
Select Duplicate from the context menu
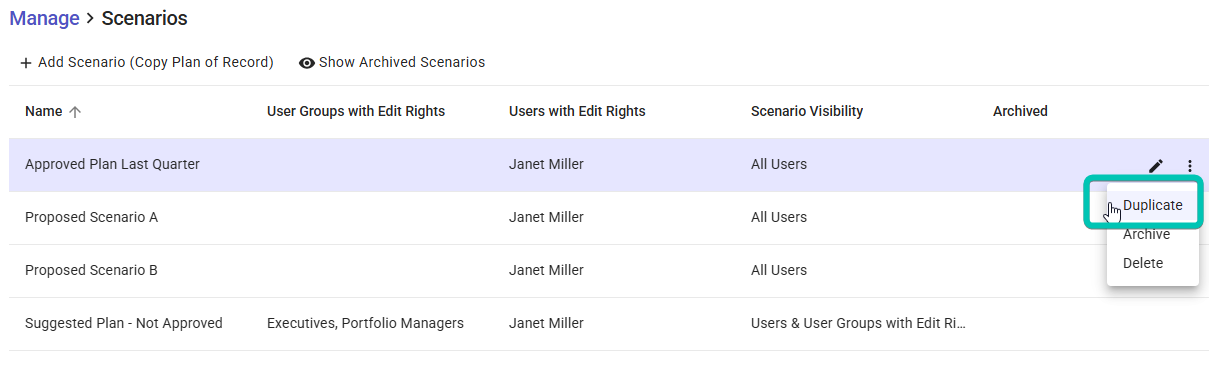(1152, 205)
